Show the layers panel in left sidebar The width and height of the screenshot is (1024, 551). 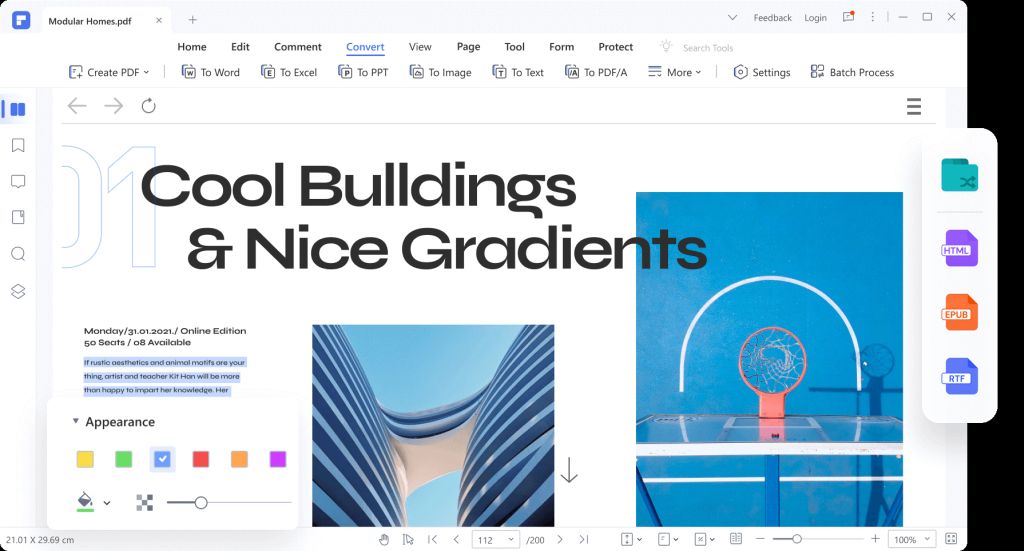click(18, 291)
